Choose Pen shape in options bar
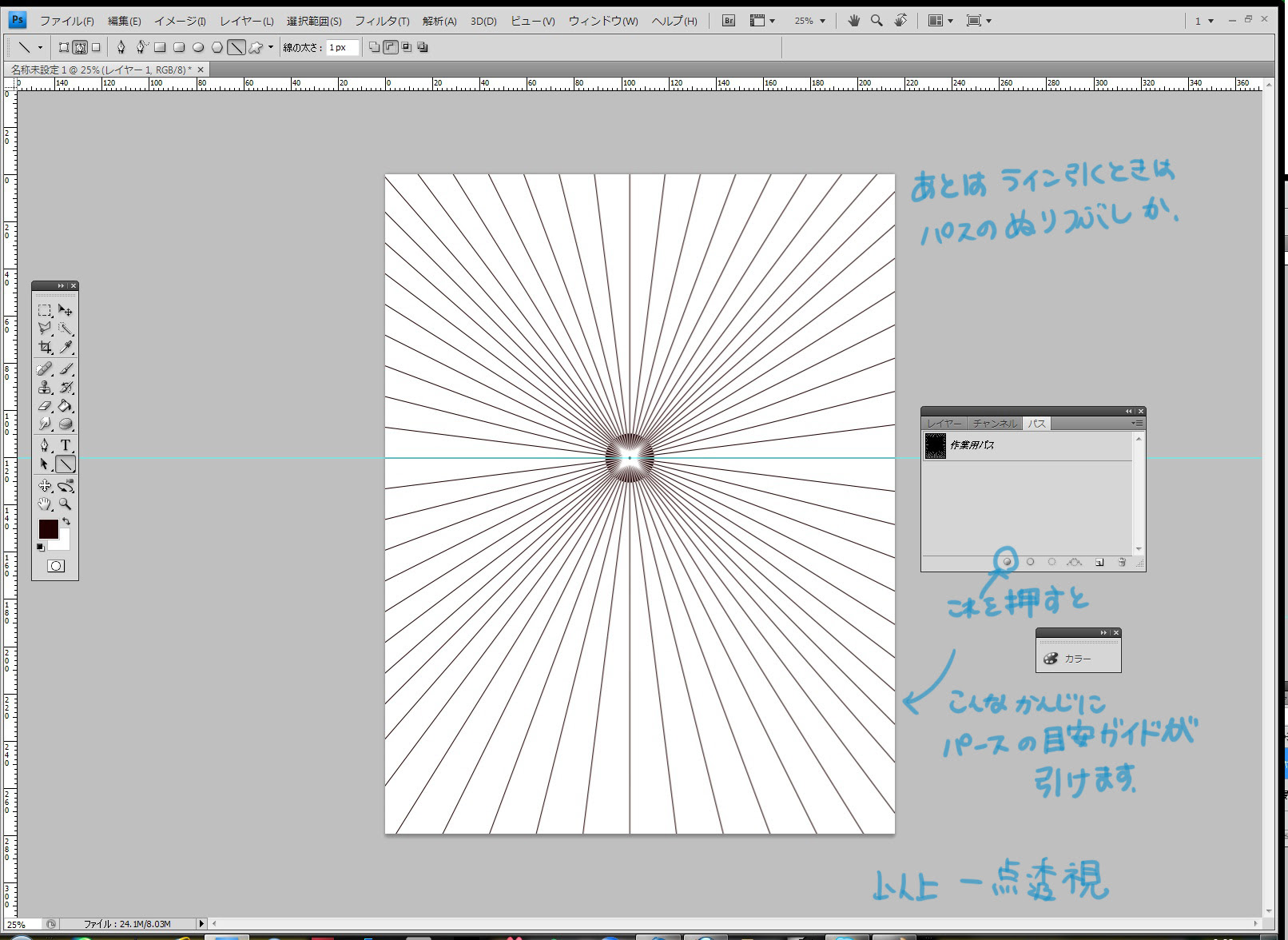The image size is (1288, 940). click(x=121, y=47)
